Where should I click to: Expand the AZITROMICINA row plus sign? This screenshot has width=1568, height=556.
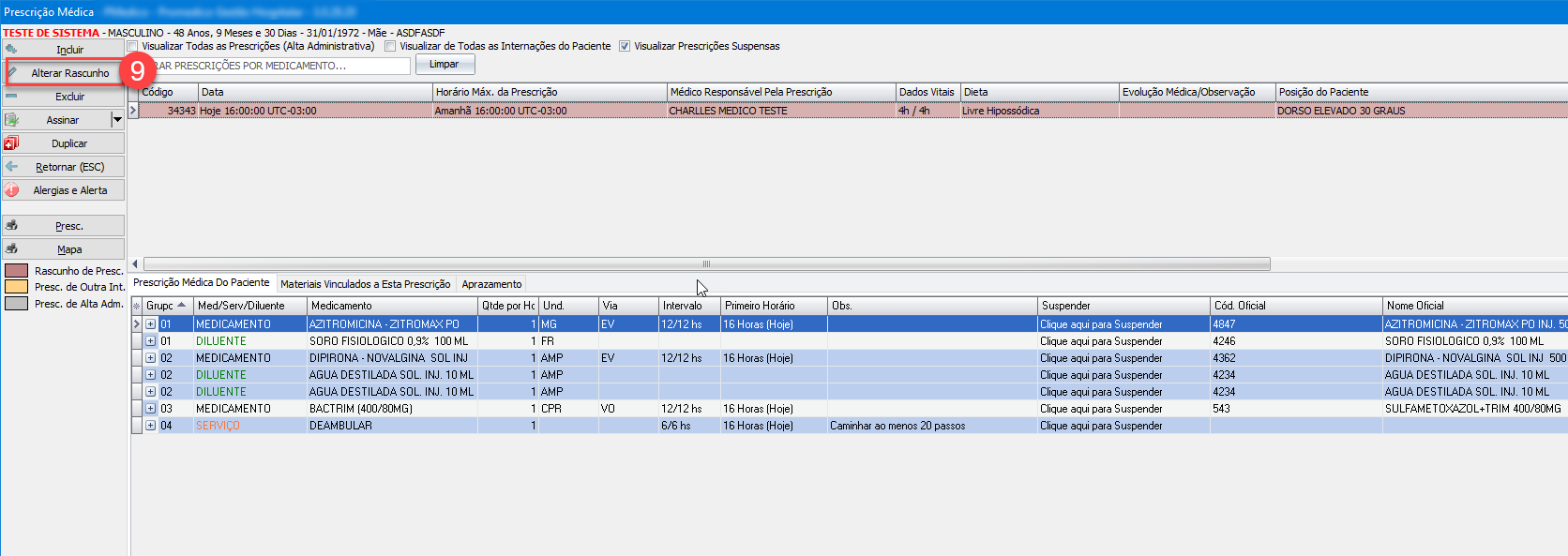(x=150, y=324)
